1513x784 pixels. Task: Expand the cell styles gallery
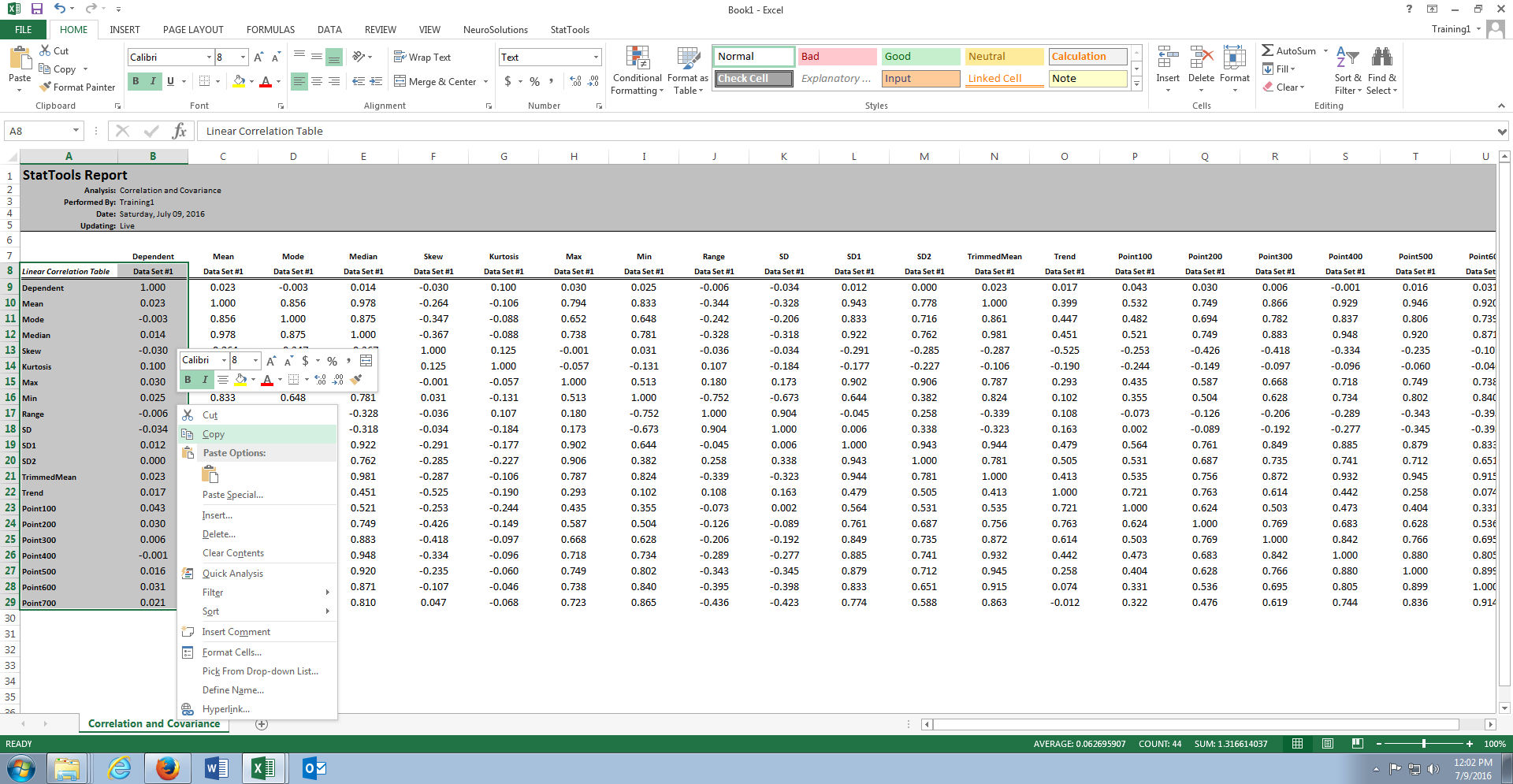1136,84
